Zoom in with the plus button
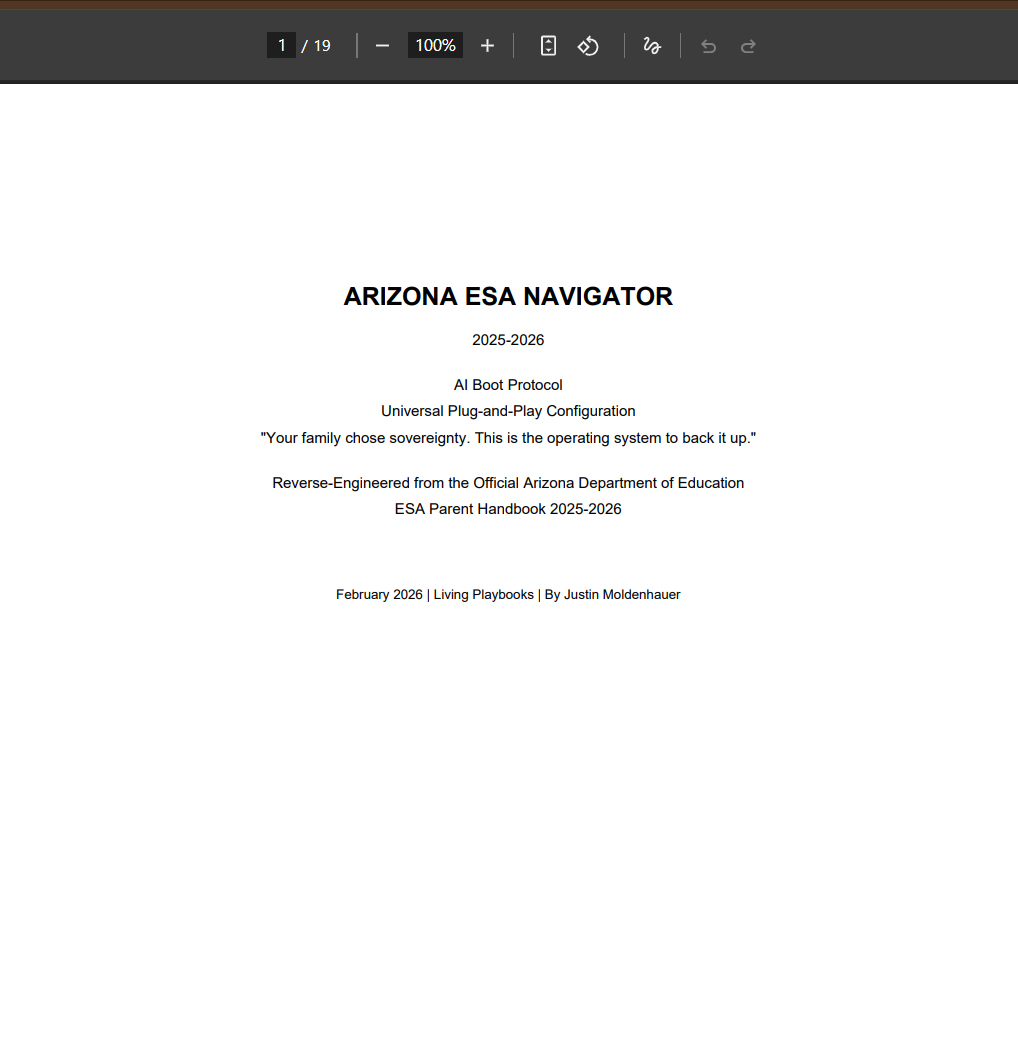Viewport: 1018px width, 1041px height. point(487,46)
